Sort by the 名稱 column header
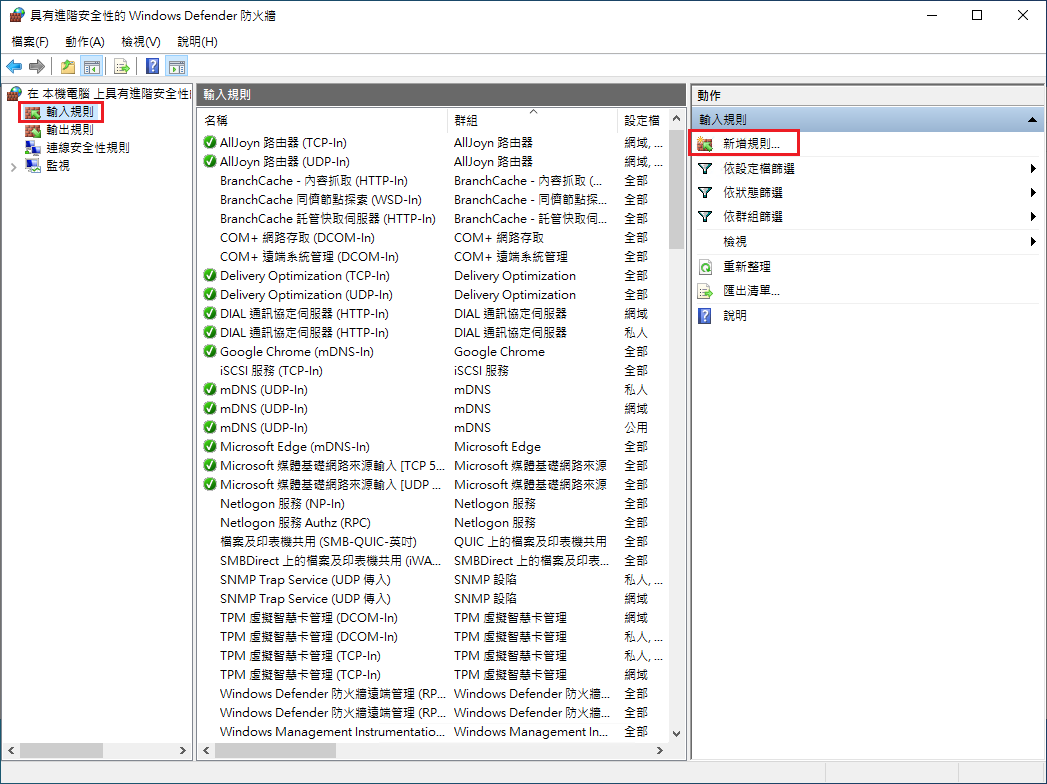The height and width of the screenshot is (784, 1047). click(x=324, y=121)
